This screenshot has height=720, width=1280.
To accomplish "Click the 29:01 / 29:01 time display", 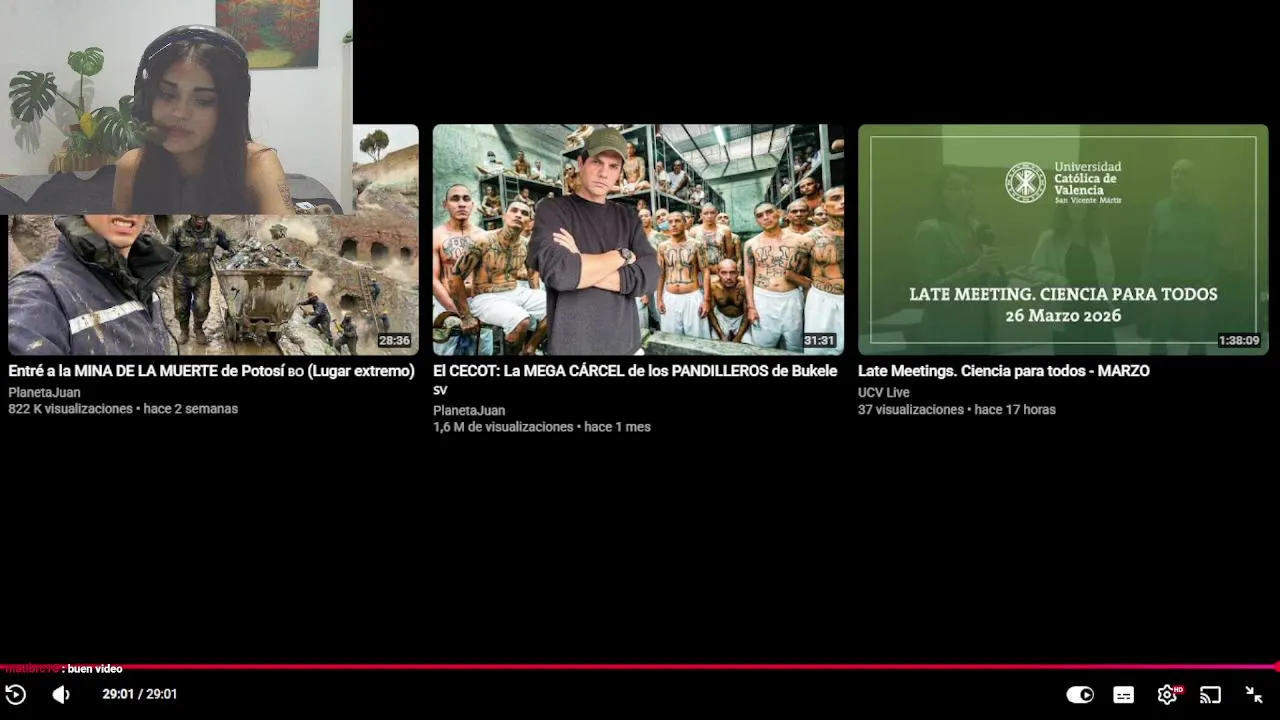I will coord(139,694).
